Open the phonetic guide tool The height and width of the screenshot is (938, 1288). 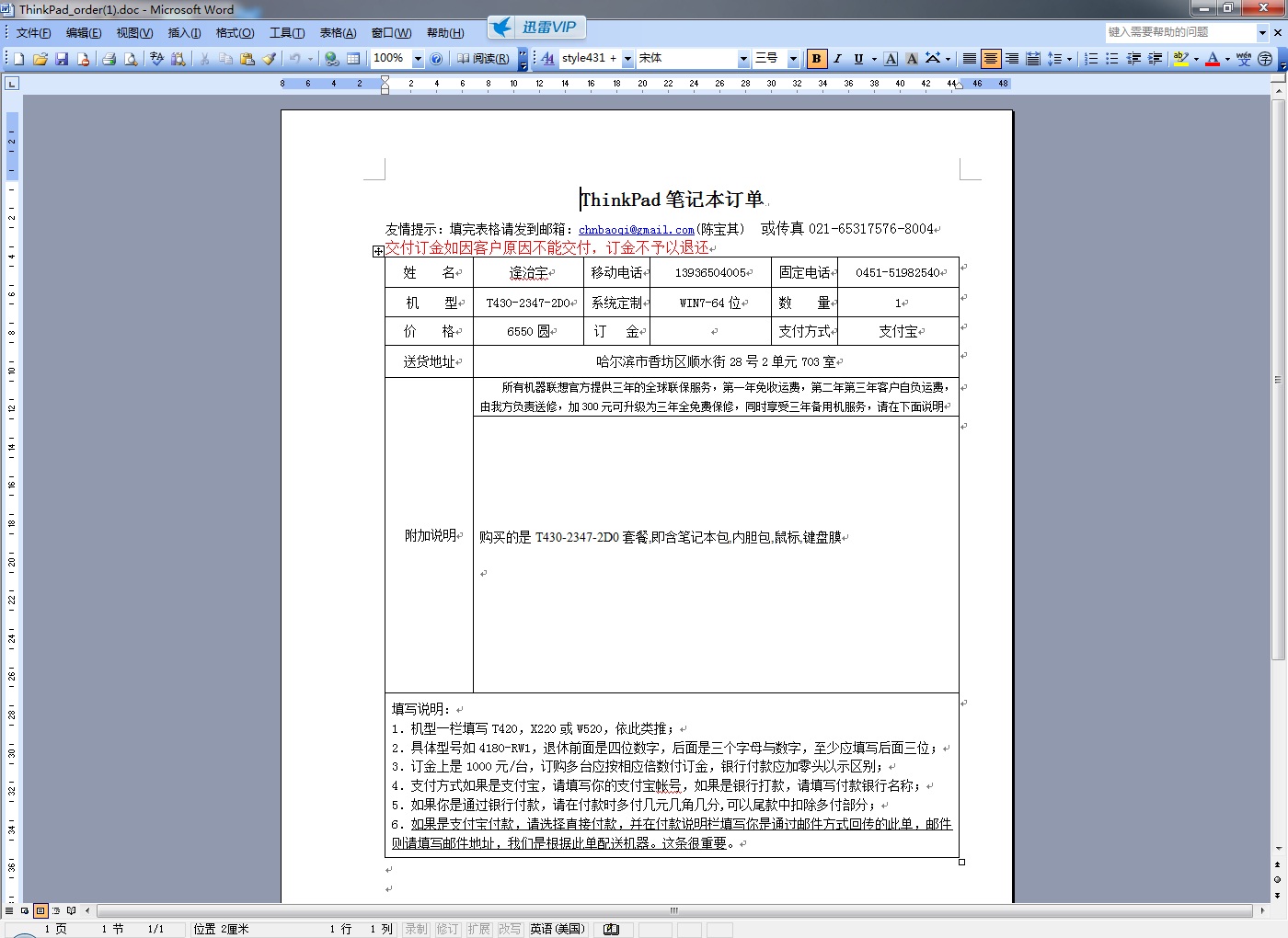[1244, 59]
